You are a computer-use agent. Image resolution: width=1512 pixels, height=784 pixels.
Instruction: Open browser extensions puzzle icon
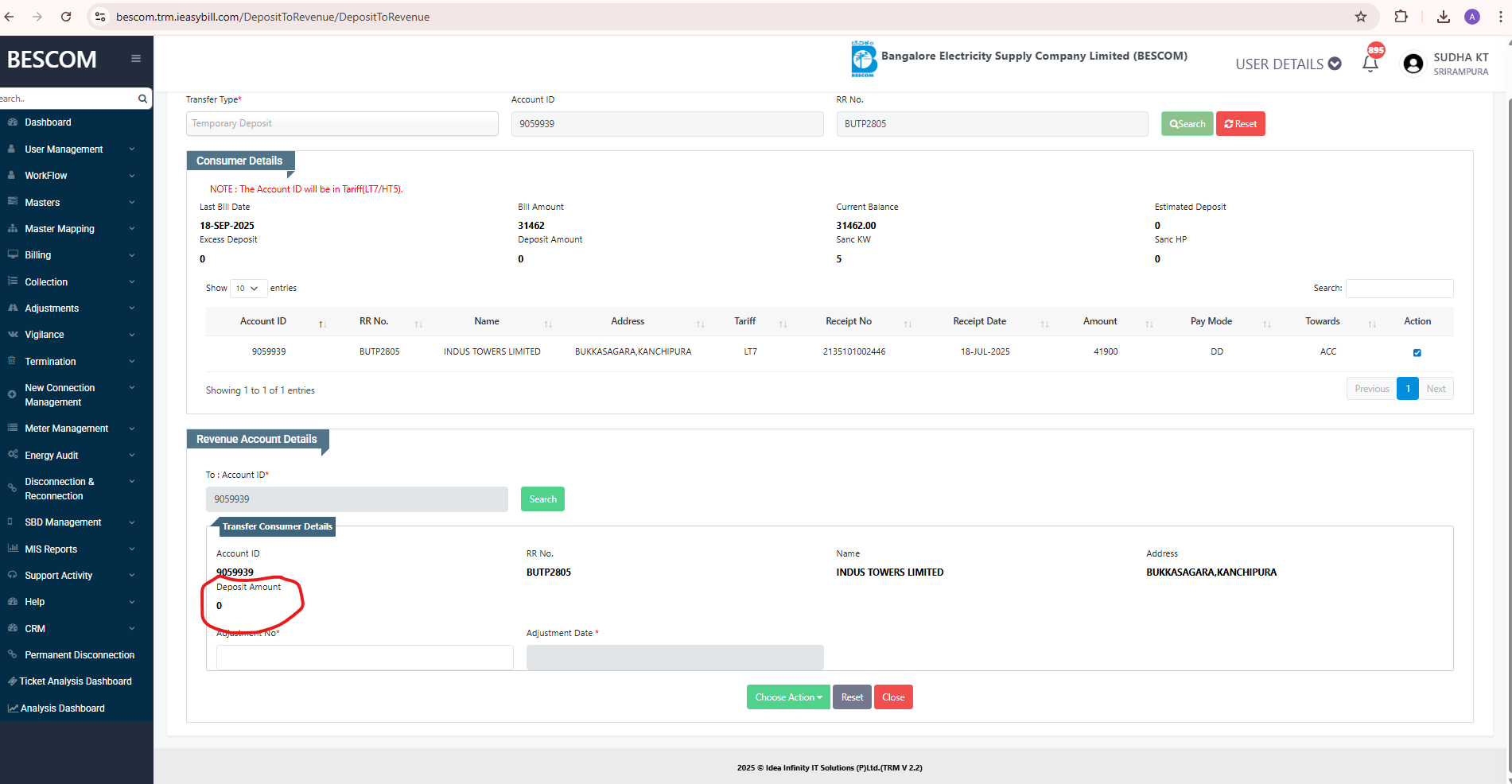point(1401,17)
